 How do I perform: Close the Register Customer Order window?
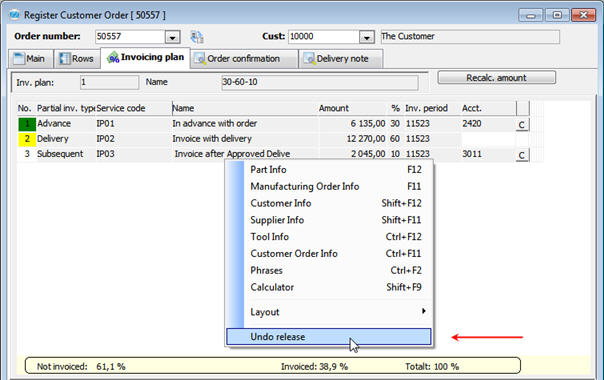pyautogui.click(x=583, y=15)
